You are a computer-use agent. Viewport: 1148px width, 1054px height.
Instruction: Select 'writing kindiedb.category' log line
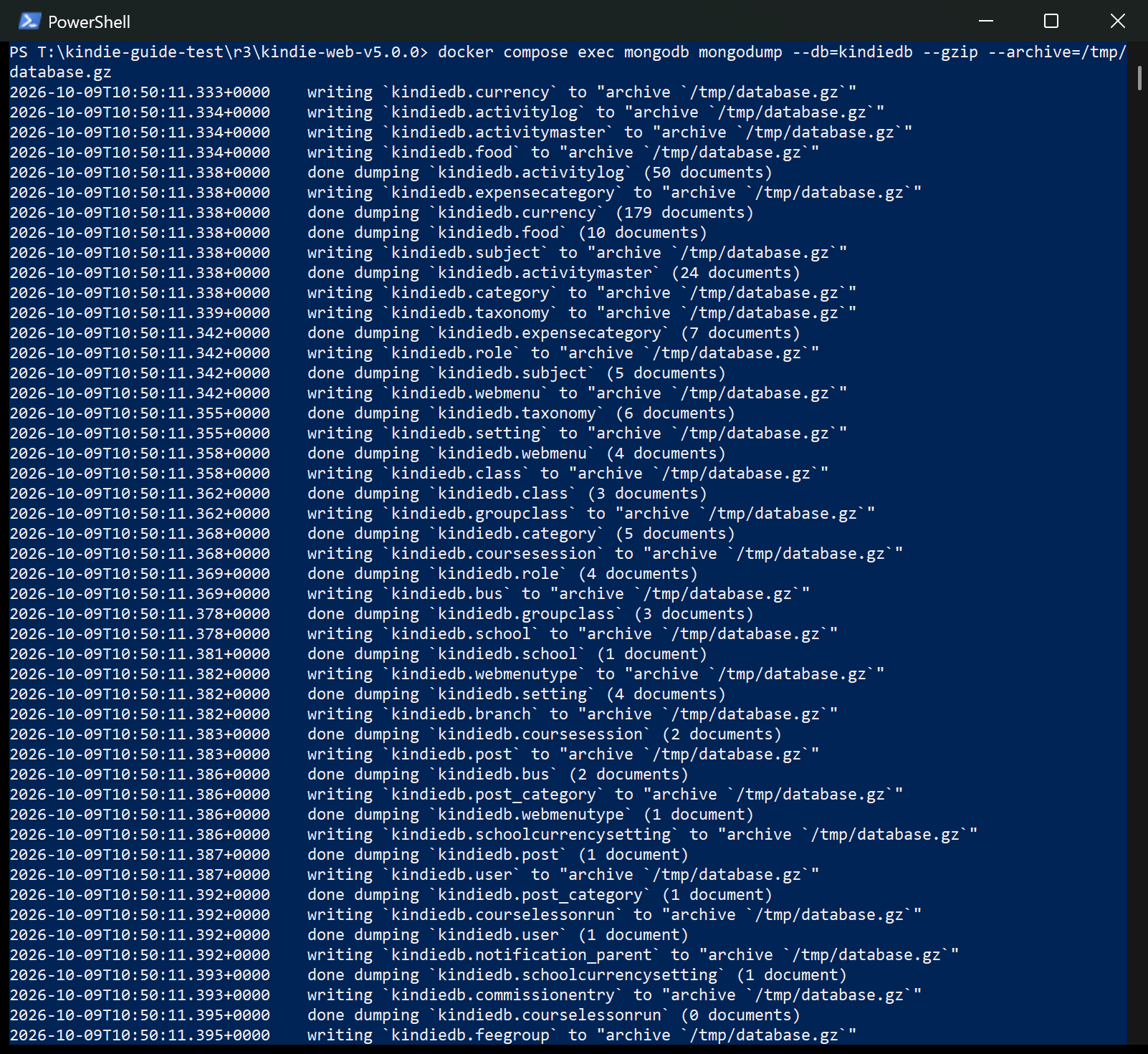pos(433,293)
